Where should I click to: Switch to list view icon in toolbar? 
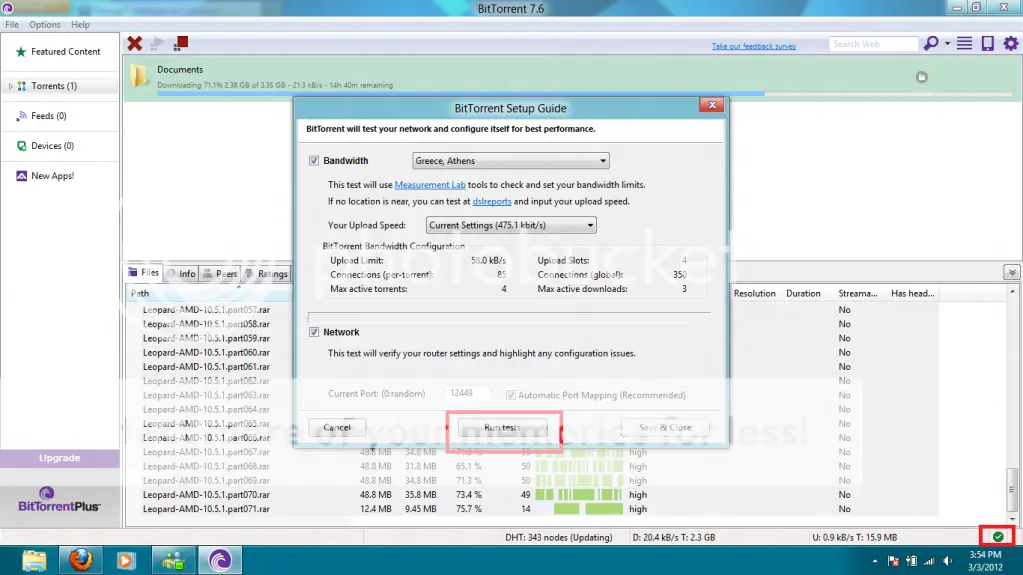tap(964, 44)
